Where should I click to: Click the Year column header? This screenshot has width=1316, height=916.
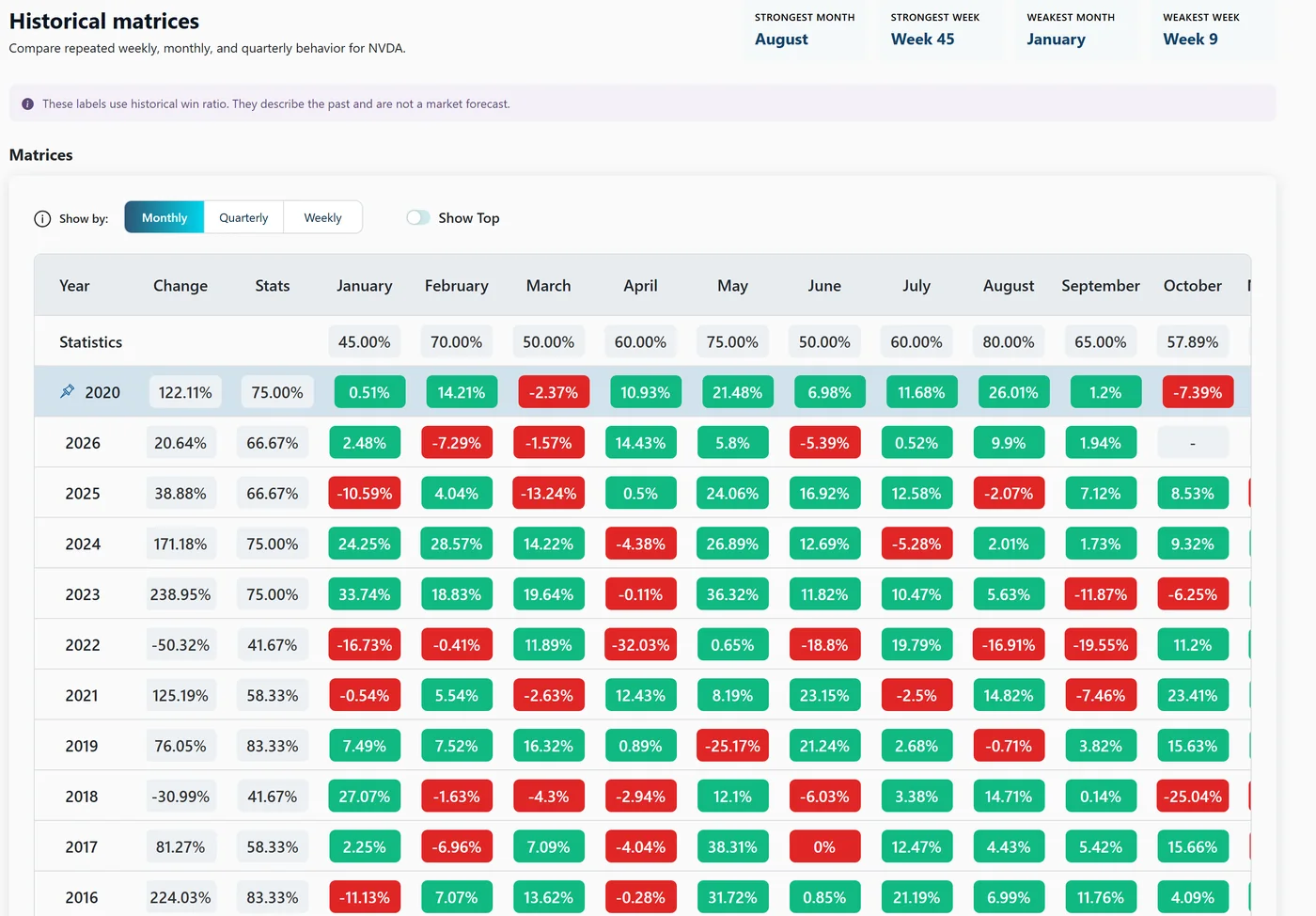(x=74, y=286)
